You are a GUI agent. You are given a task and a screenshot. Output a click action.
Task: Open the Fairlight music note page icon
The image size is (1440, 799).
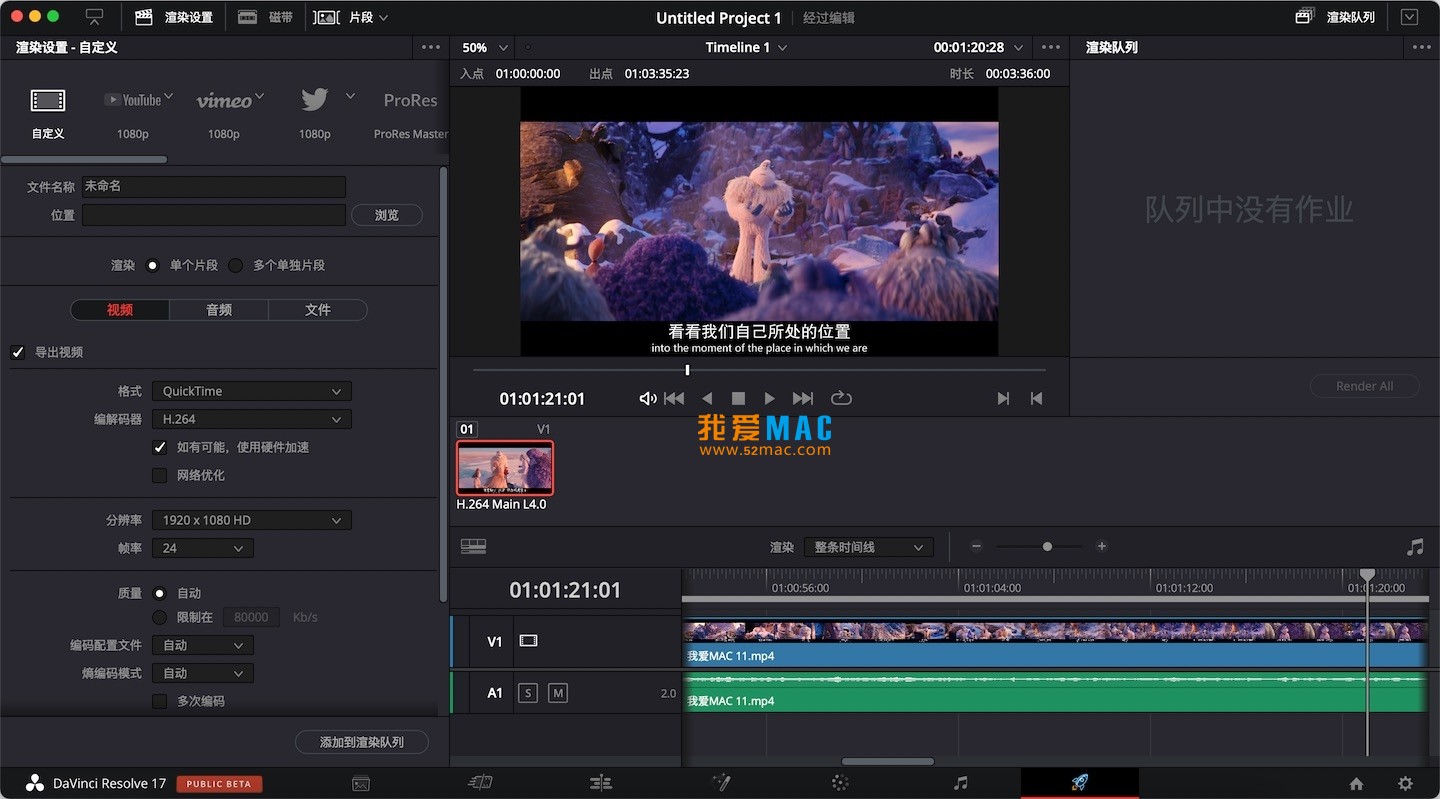(x=960, y=783)
